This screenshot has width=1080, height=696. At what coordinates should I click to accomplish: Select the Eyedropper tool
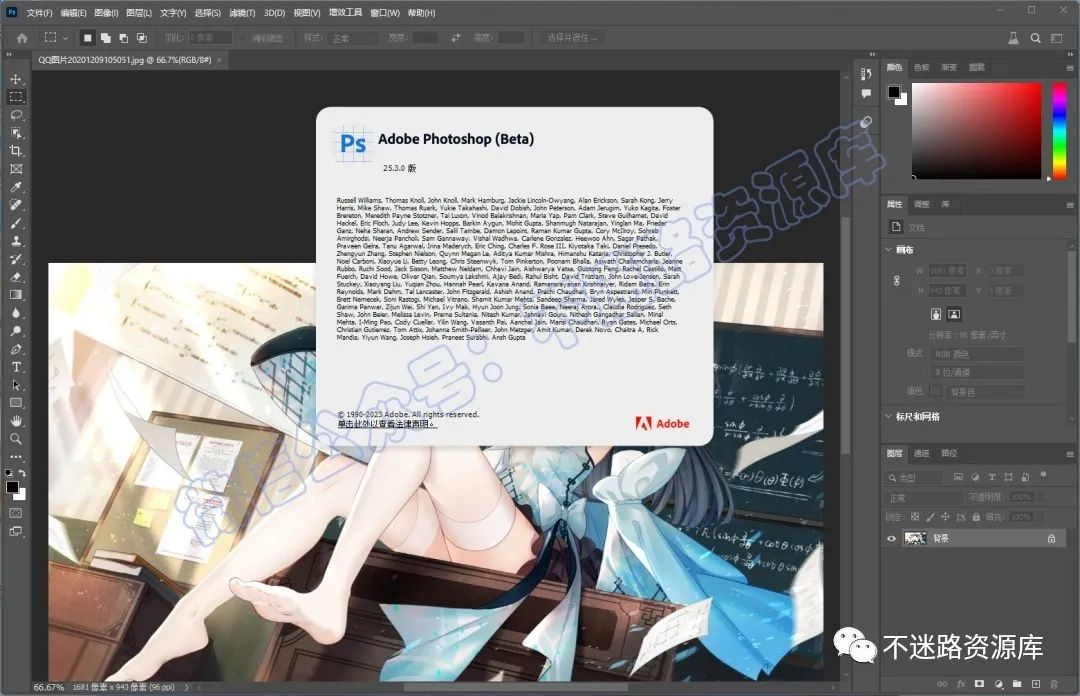pos(16,187)
